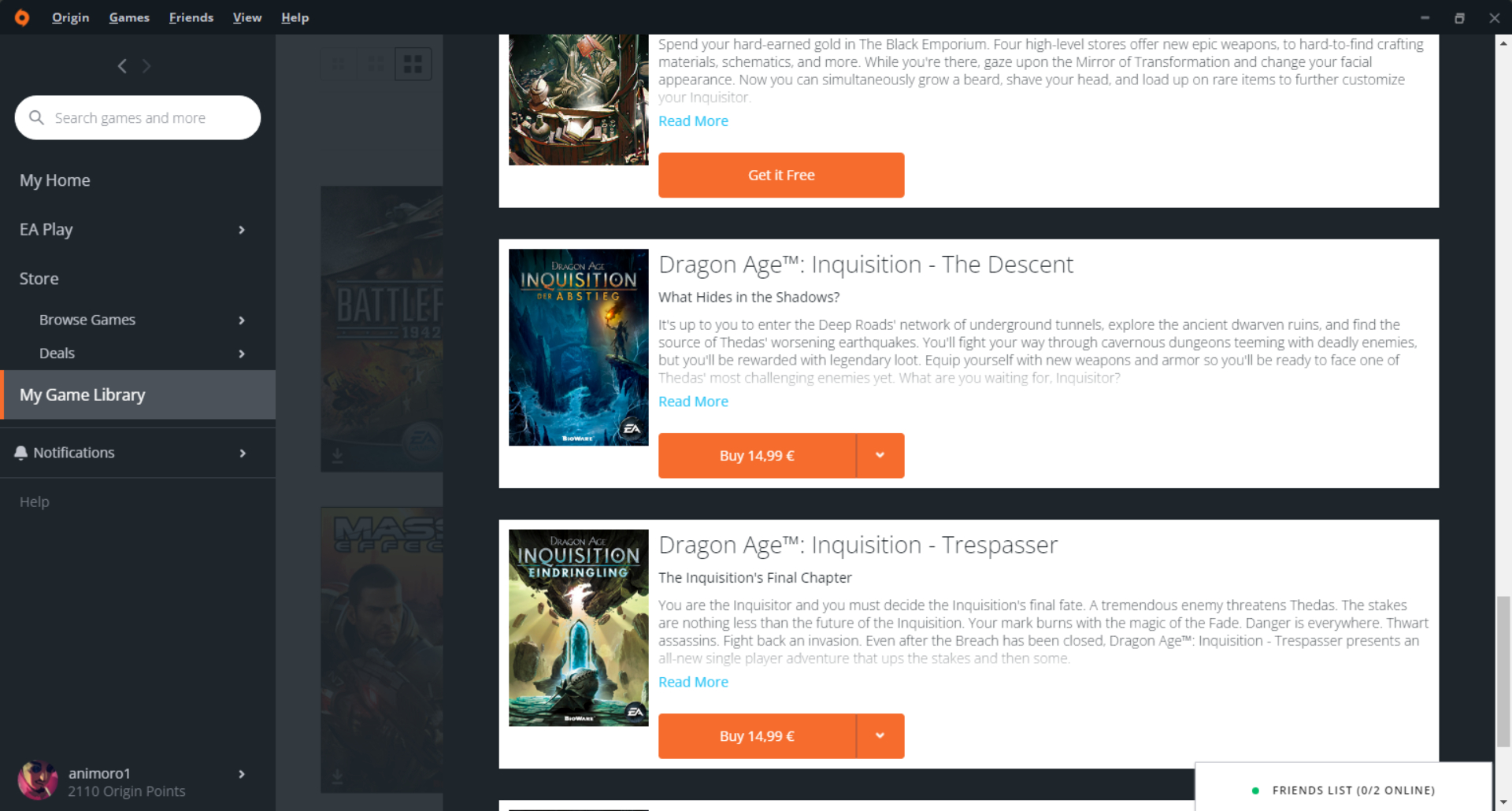Expand the Deals submenu chevron
The width and height of the screenshot is (1512, 811).
tap(242, 354)
